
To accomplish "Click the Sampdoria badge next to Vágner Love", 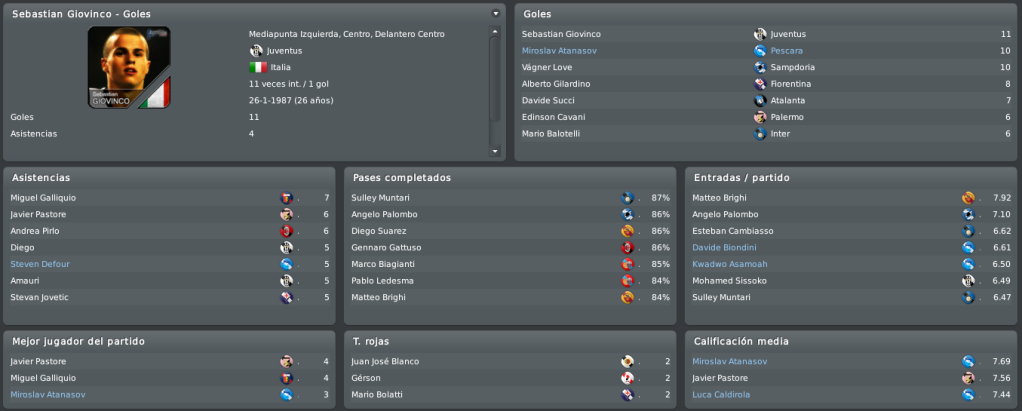I will click(759, 67).
